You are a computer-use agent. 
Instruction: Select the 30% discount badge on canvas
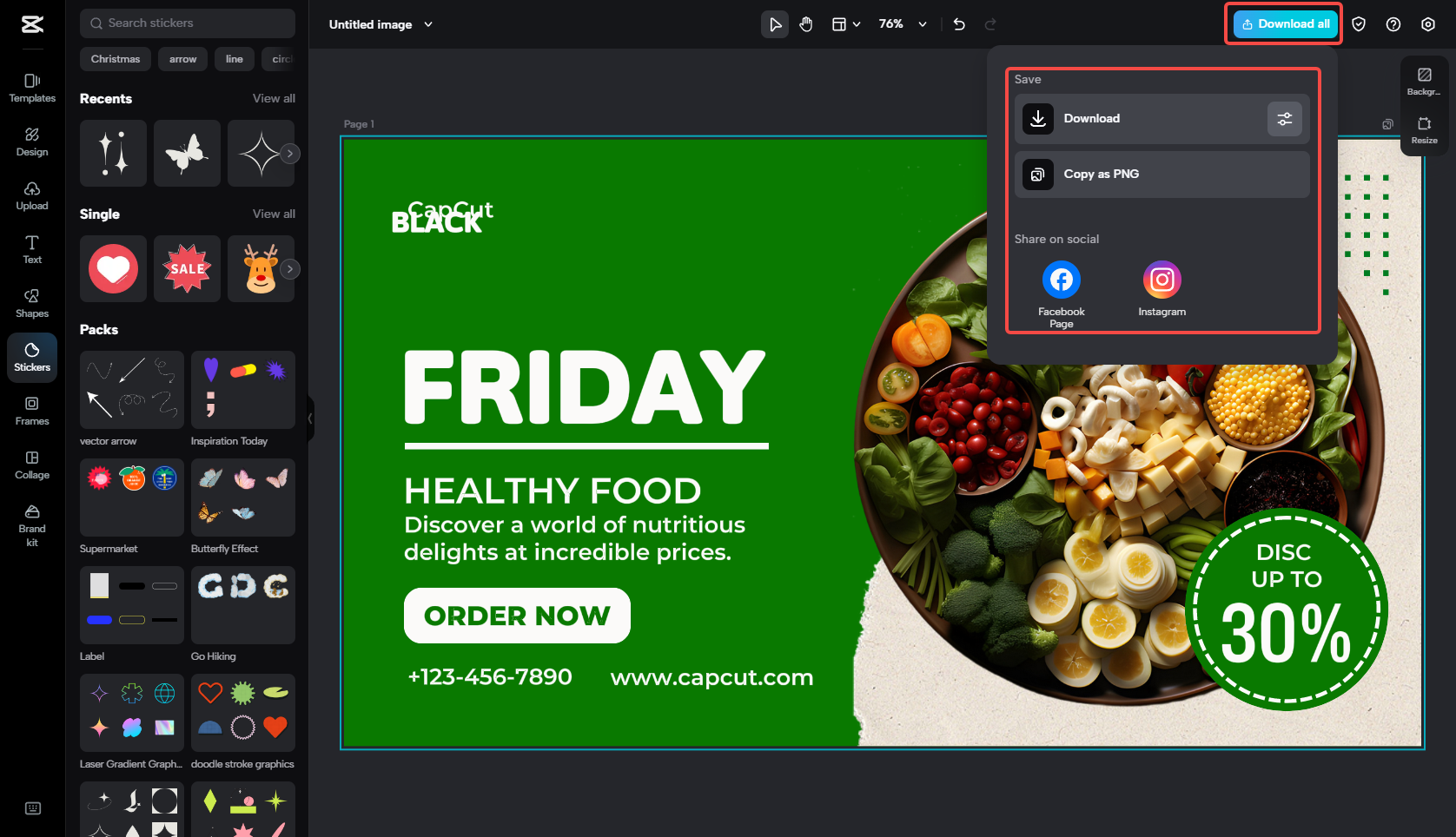[x=1287, y=610]
